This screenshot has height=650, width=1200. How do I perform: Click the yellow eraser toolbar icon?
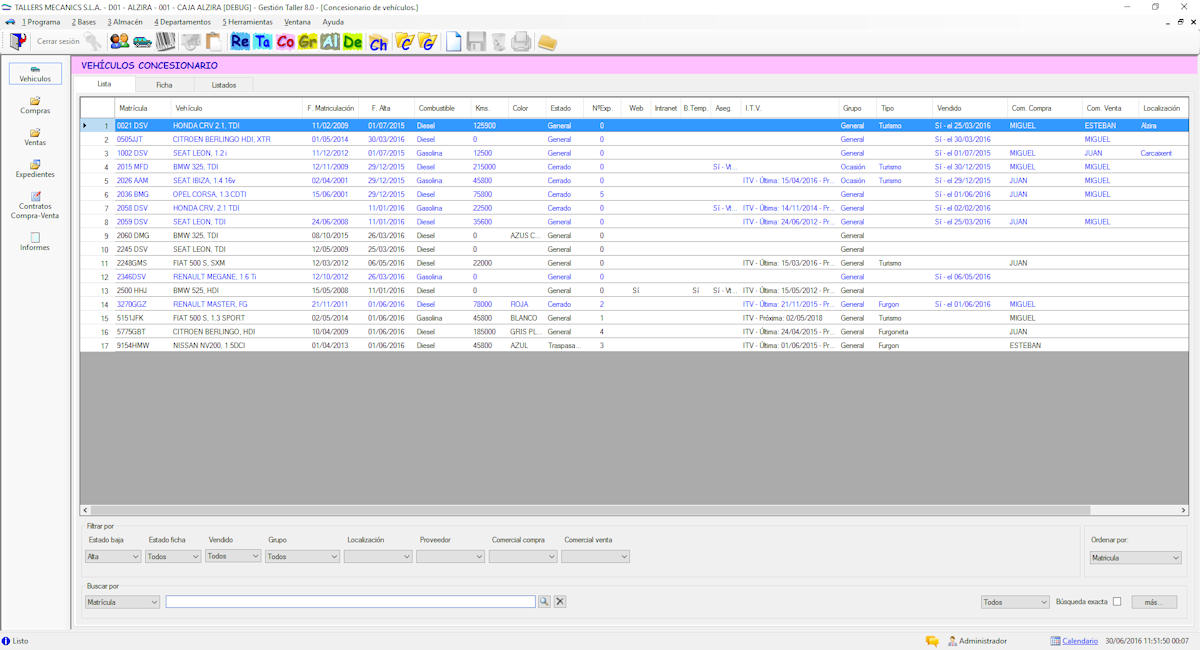click(547, 42)
